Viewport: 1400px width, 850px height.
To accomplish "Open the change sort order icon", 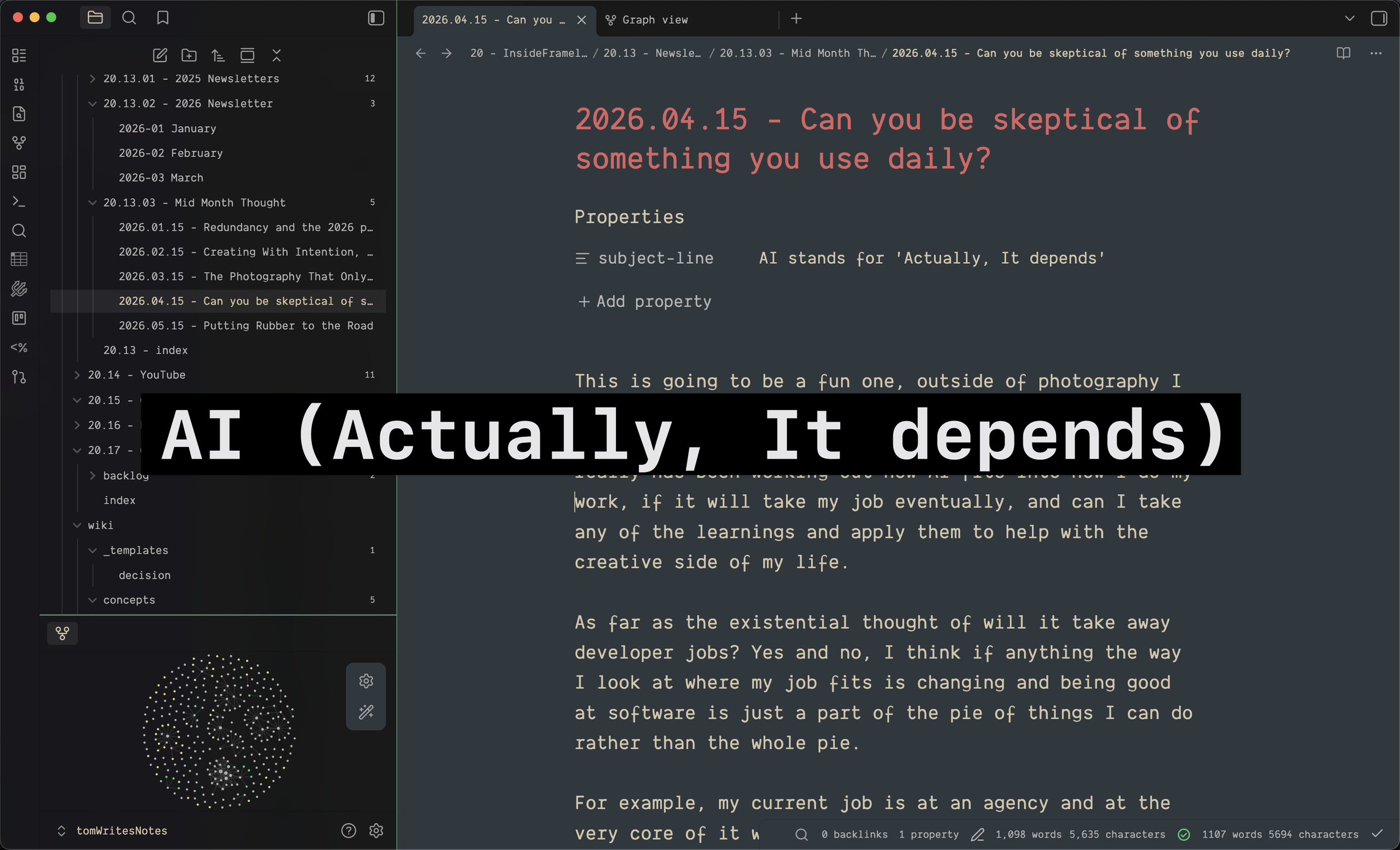I will (218, 55).
